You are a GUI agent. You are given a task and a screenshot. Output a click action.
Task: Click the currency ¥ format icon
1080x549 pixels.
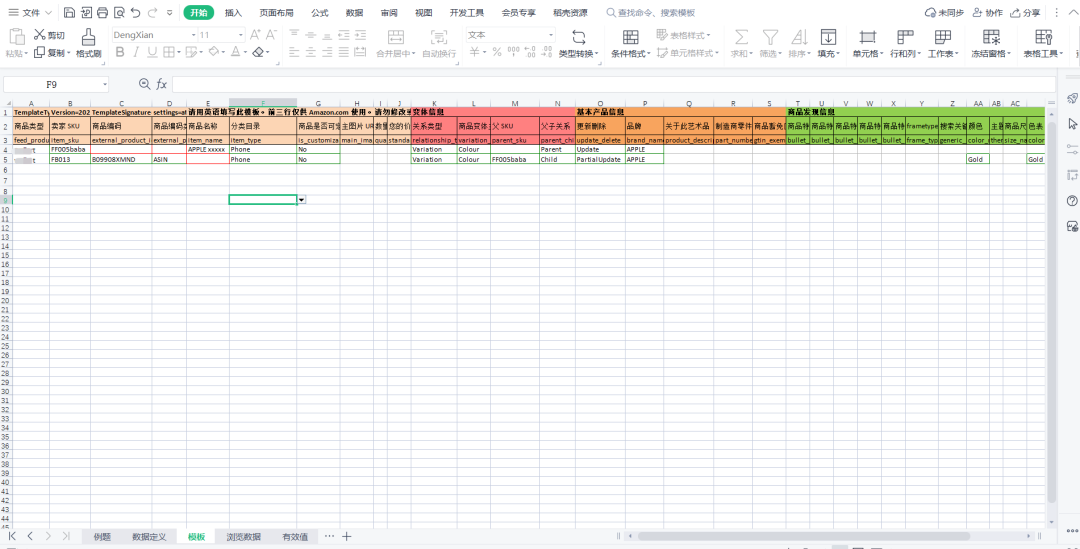pos(475,52)
